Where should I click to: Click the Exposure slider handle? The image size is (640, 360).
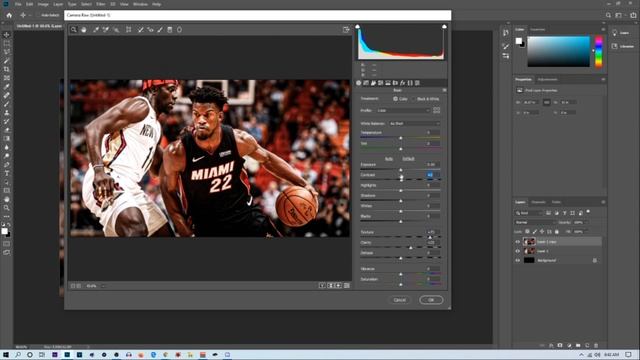click(400, 170)
